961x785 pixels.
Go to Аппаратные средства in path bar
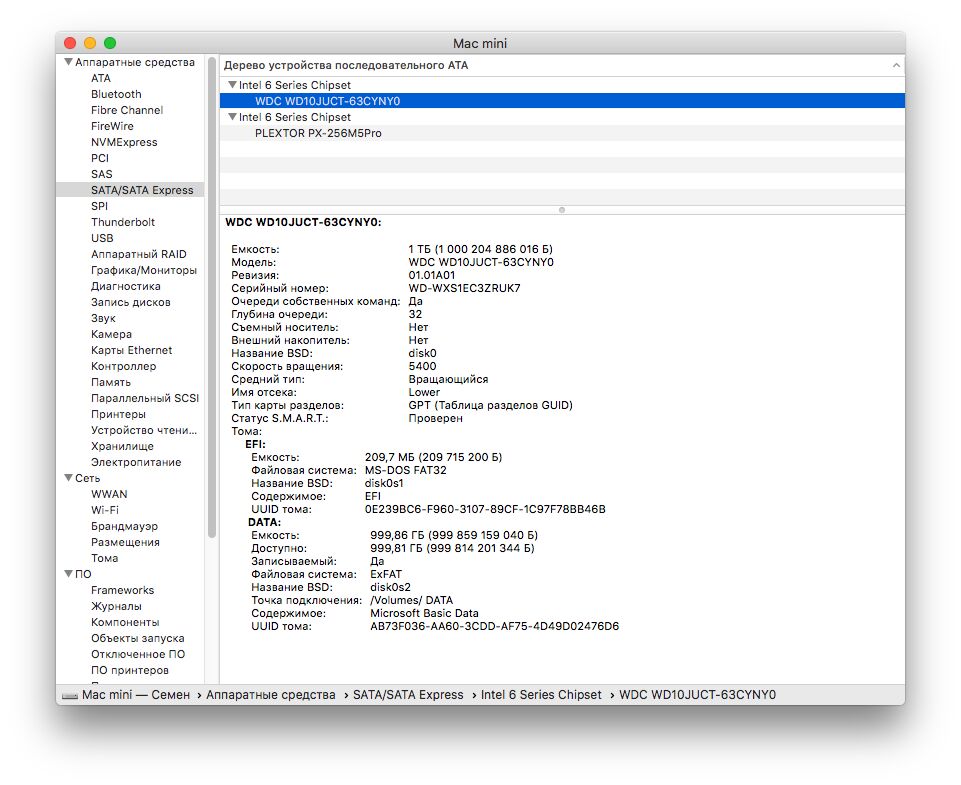coord(271,694)
